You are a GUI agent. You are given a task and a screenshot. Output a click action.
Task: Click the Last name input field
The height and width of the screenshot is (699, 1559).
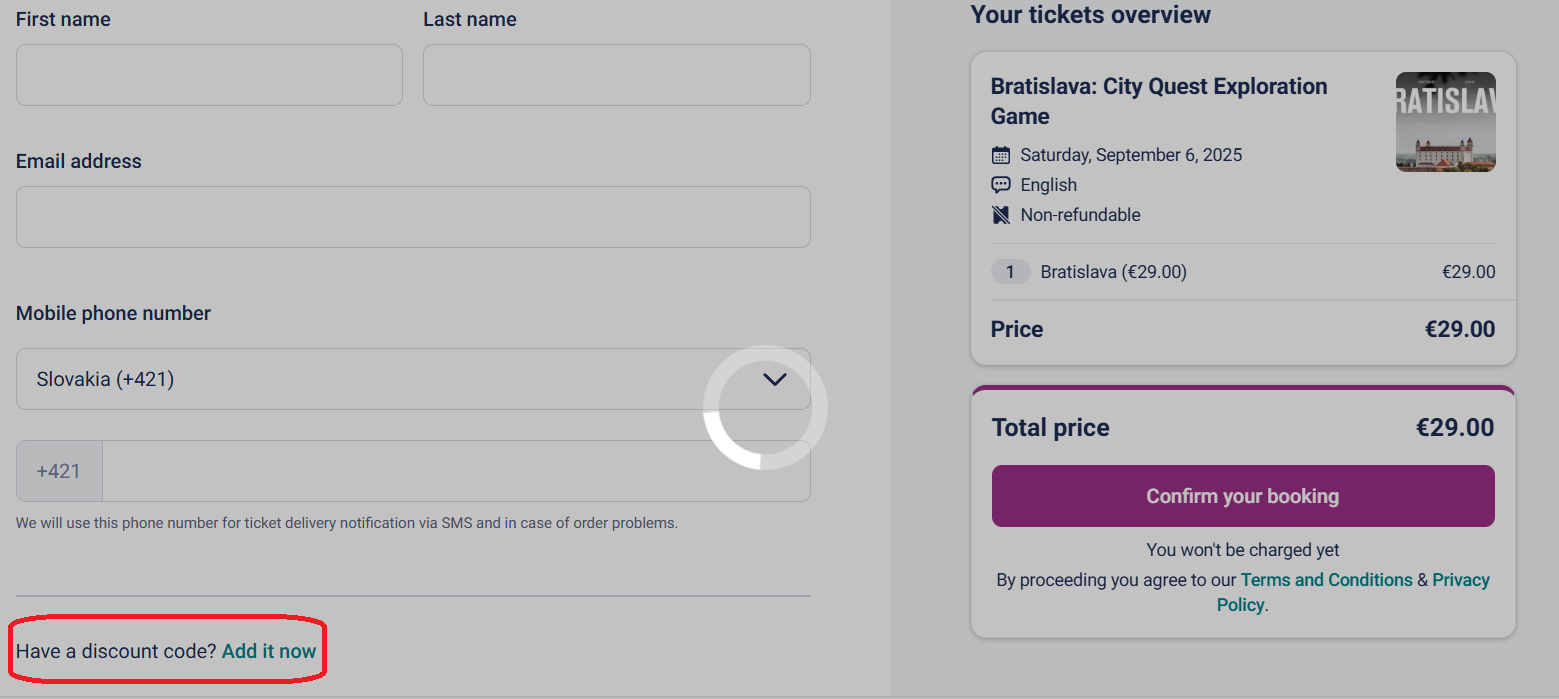tap(616, 75)
